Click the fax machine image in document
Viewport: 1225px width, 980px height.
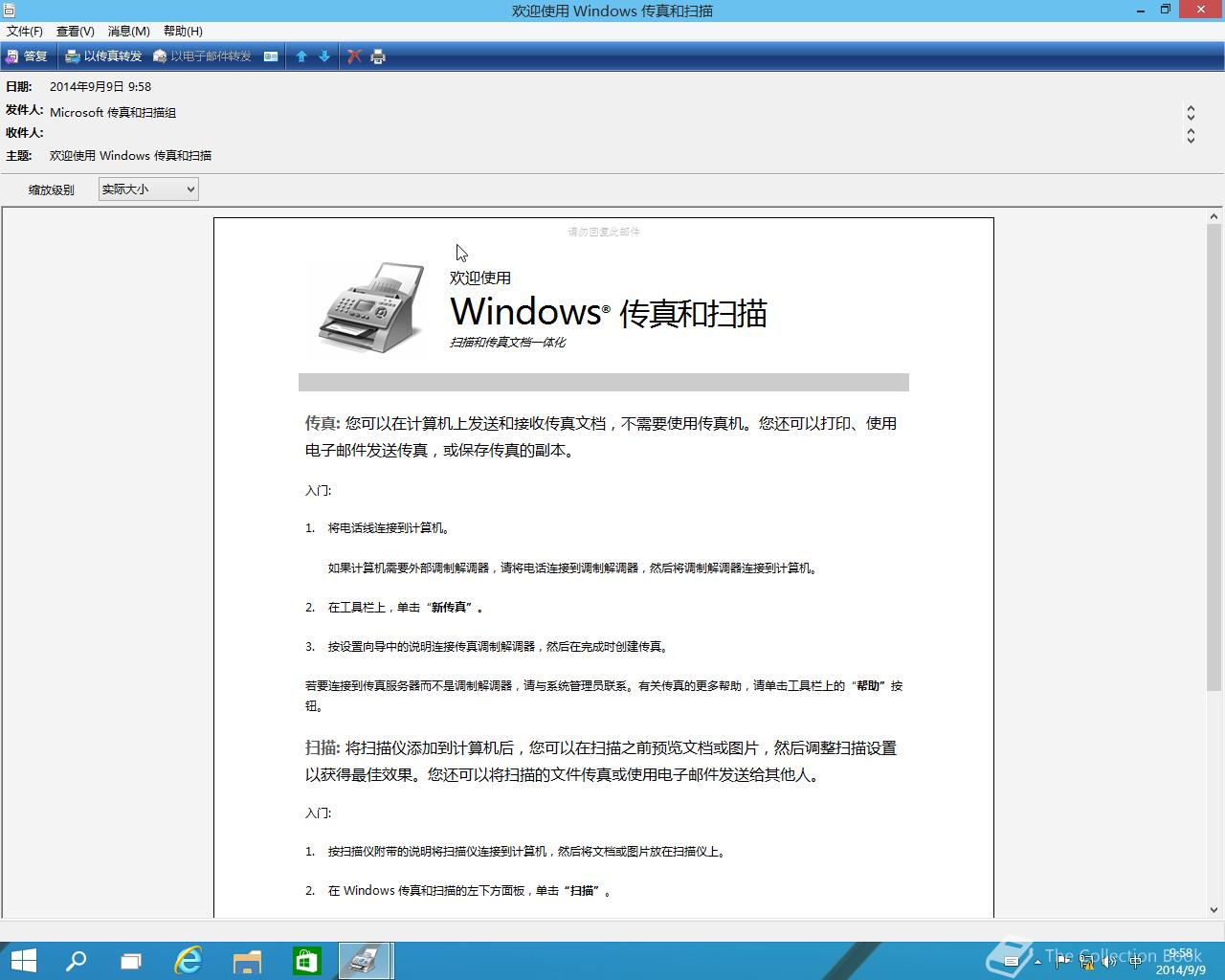[372, 306]
